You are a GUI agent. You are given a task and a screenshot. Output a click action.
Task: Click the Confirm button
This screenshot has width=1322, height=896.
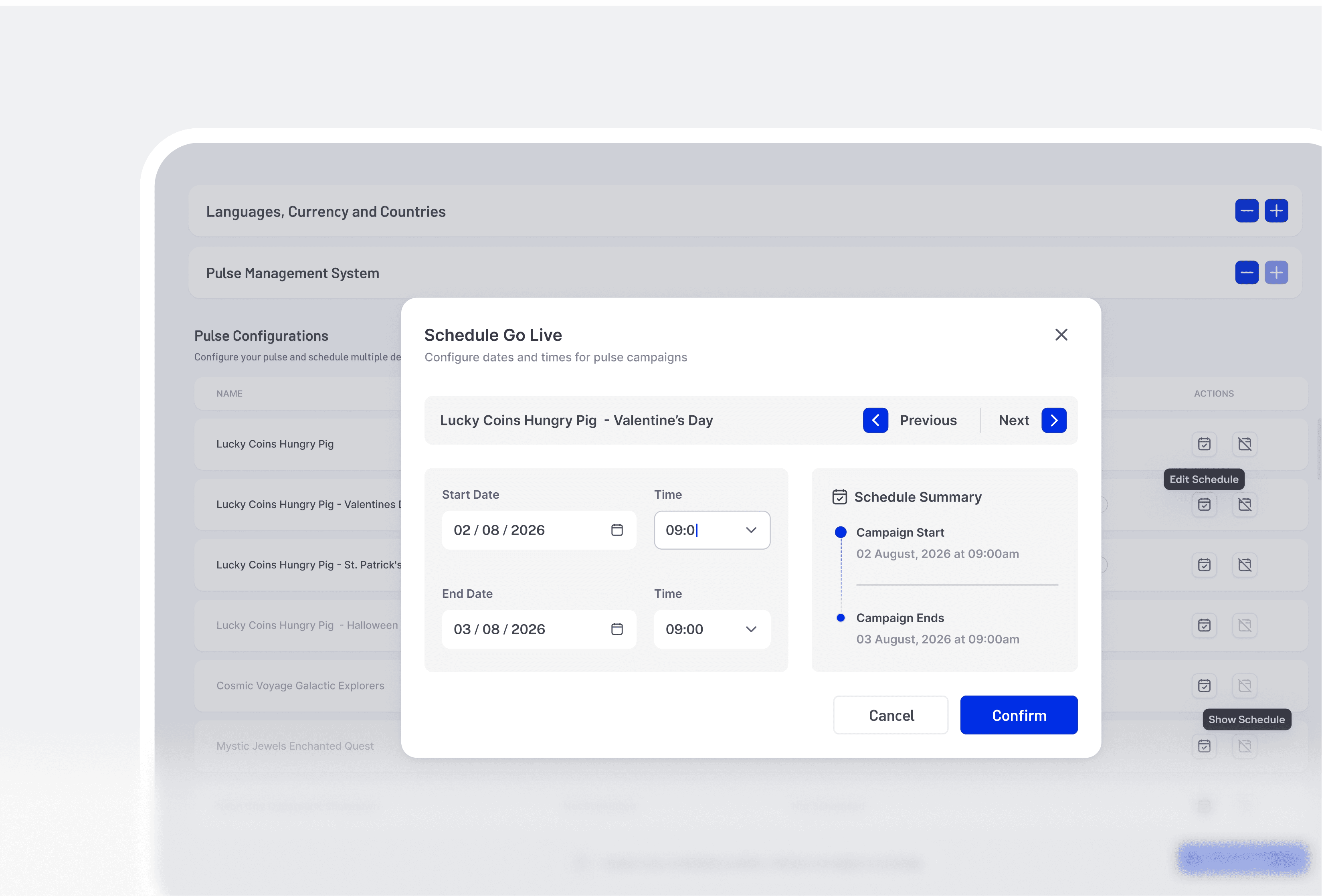coord(1018,715)
